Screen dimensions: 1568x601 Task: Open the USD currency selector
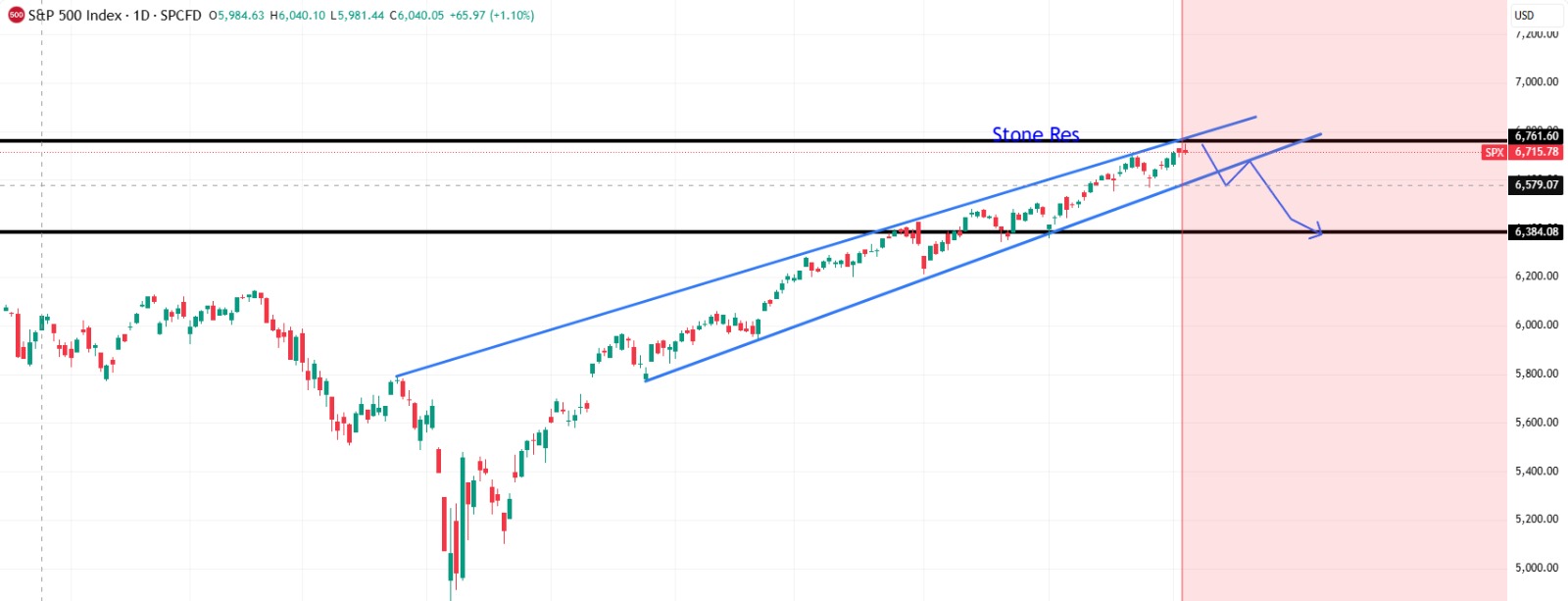coord(1524,15)
